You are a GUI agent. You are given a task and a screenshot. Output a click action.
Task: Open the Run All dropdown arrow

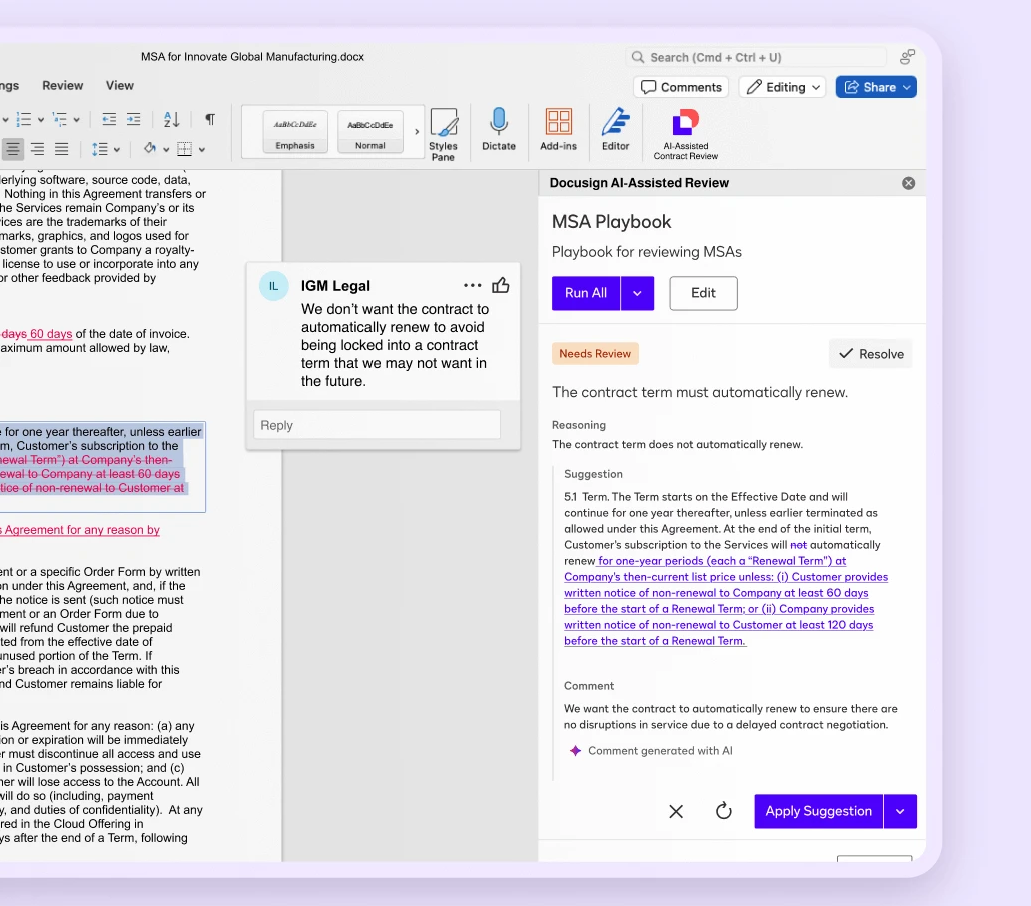point(637,293)
